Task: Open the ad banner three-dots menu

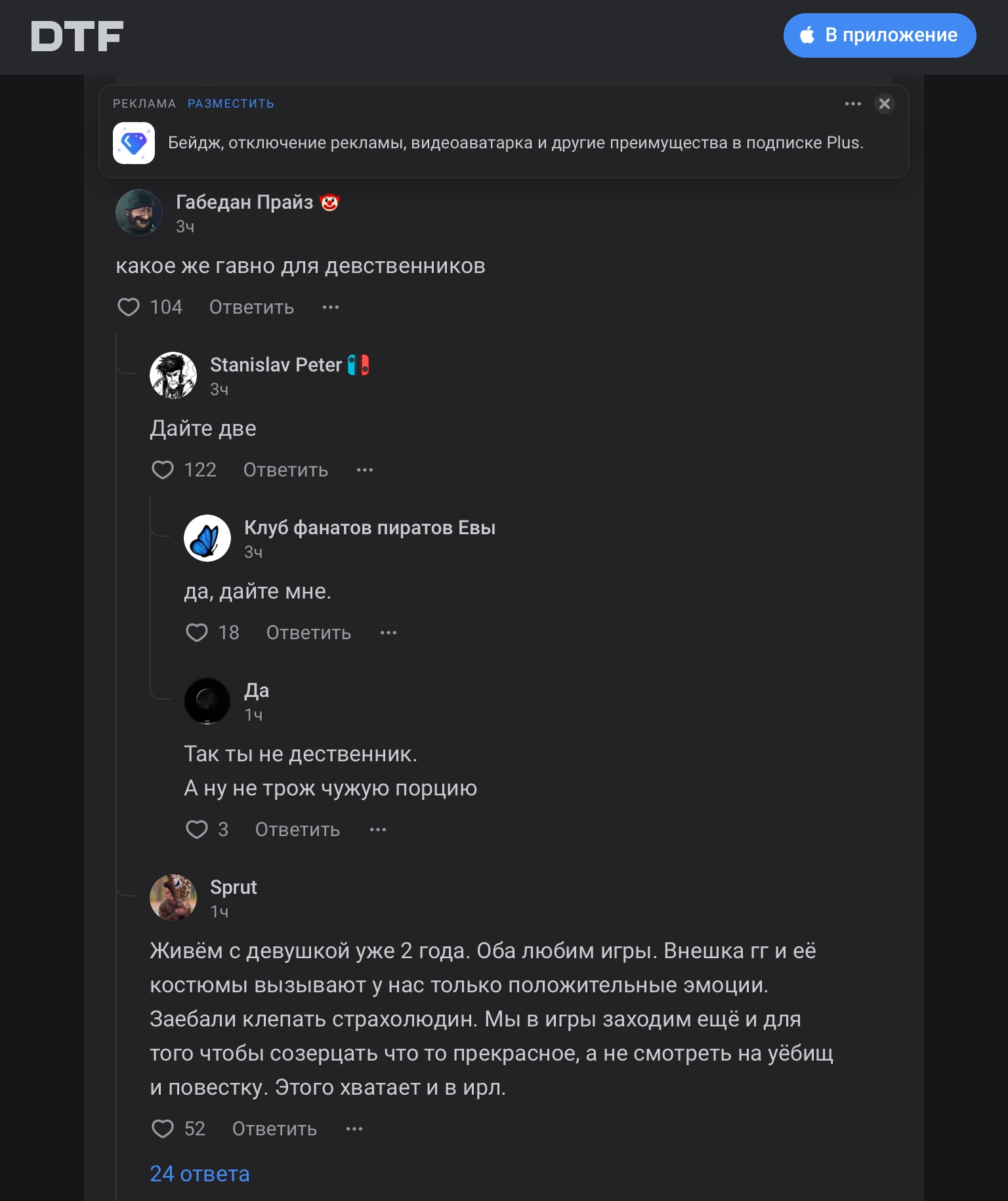Action: (852, 104)
